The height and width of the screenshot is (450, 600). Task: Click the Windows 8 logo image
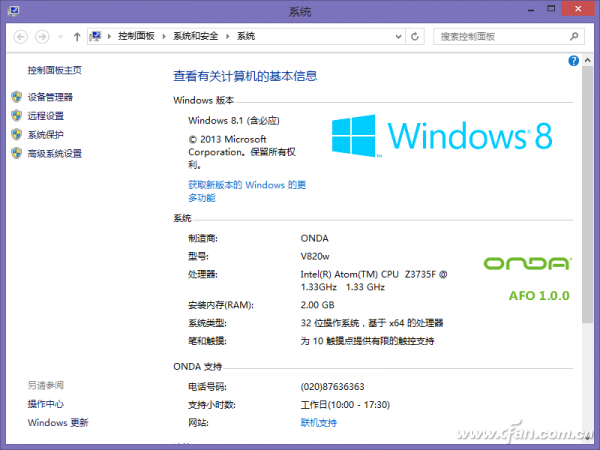[x=442, y=136]
